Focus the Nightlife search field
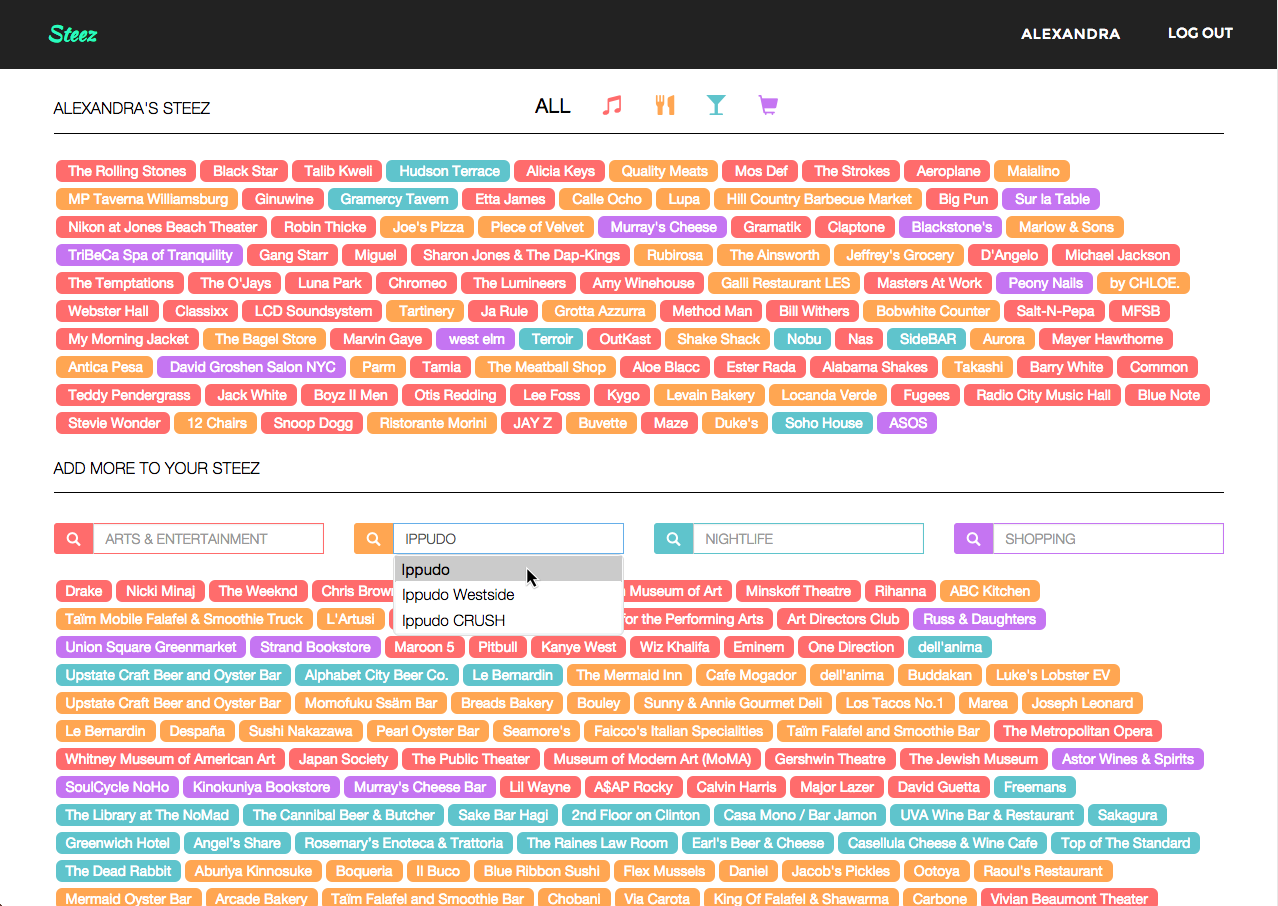The width and height of the screenshot is (1278, 906). point(808,539)
